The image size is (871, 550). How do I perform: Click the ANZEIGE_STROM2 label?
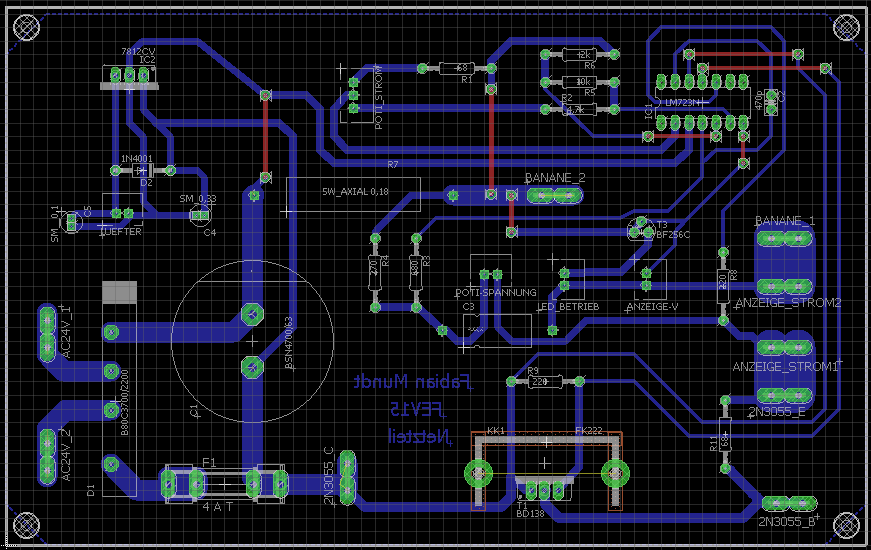point(788,303)
